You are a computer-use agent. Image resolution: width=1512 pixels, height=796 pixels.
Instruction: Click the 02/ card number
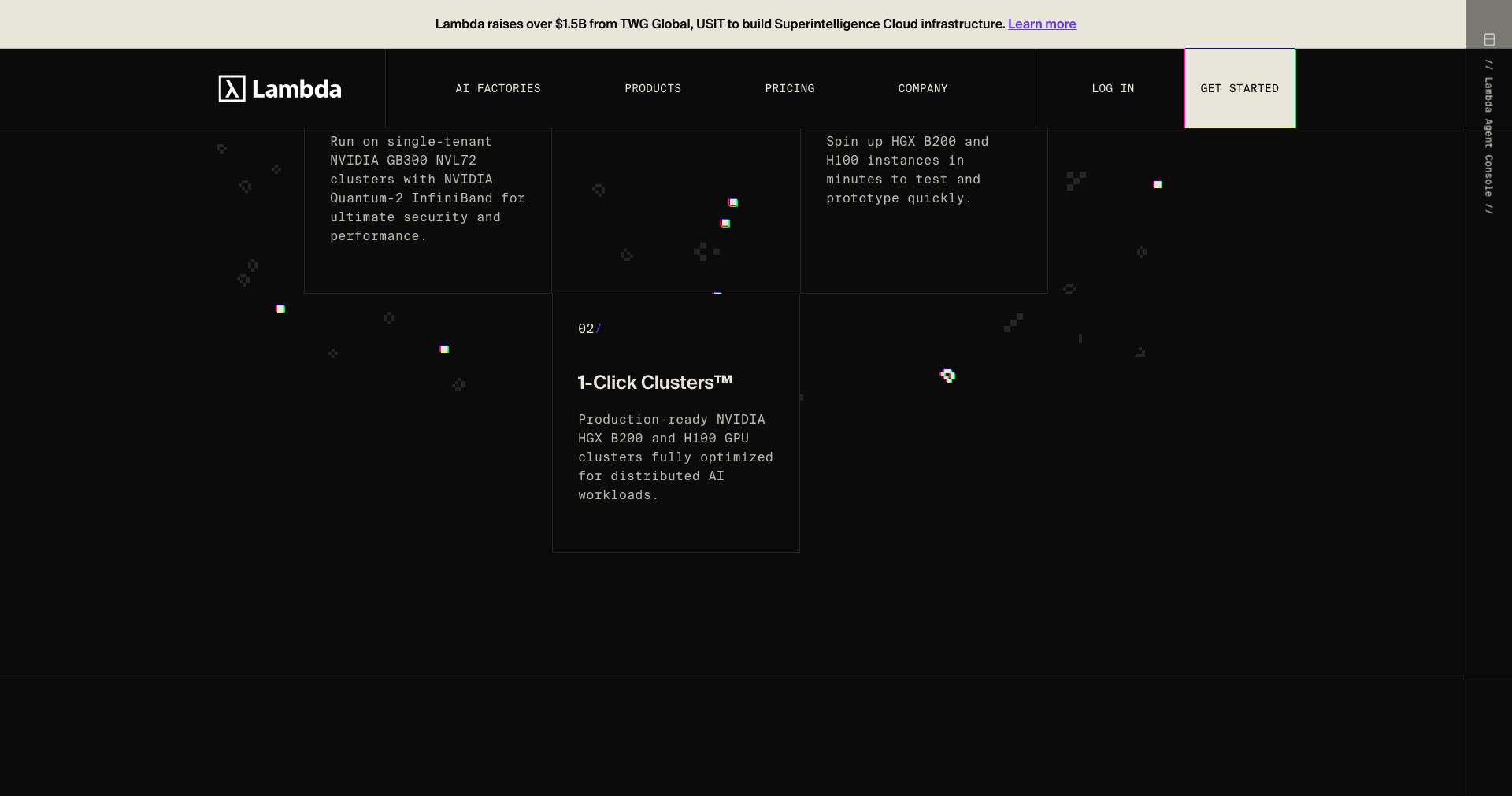tap(589, 329)
